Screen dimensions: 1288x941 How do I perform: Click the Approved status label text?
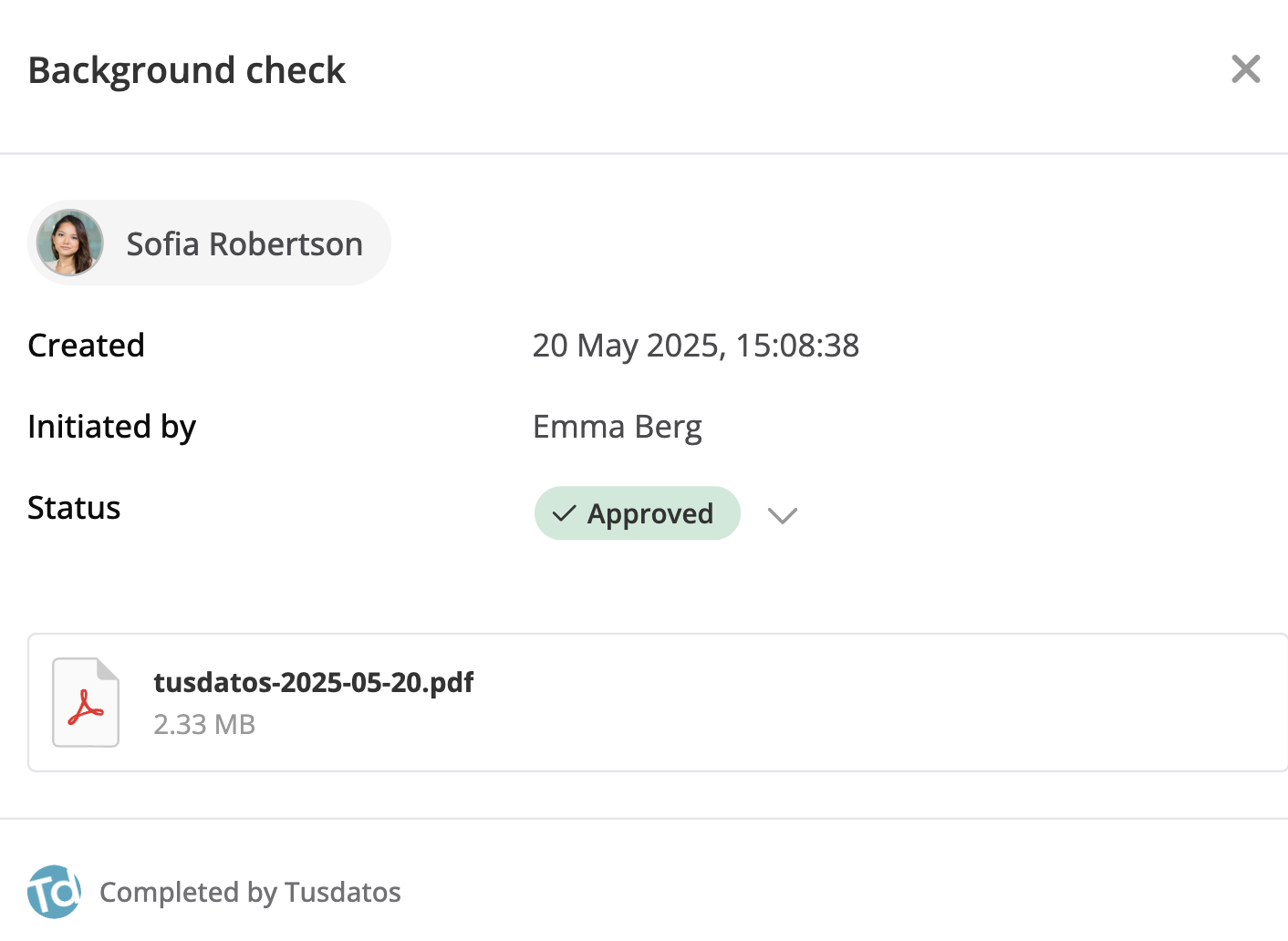[x=650, y=513]
